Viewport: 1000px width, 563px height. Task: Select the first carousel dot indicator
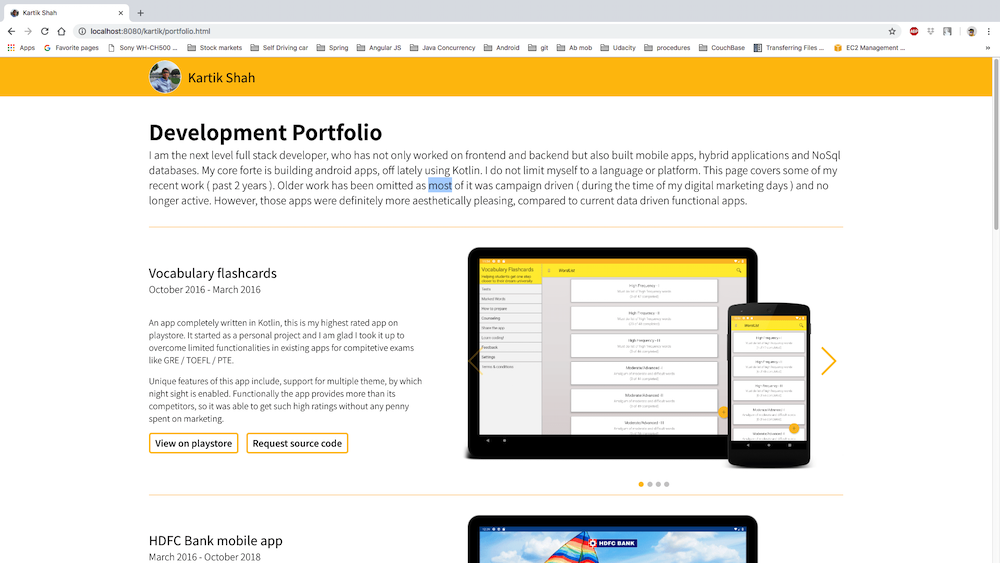click(641, 484)
